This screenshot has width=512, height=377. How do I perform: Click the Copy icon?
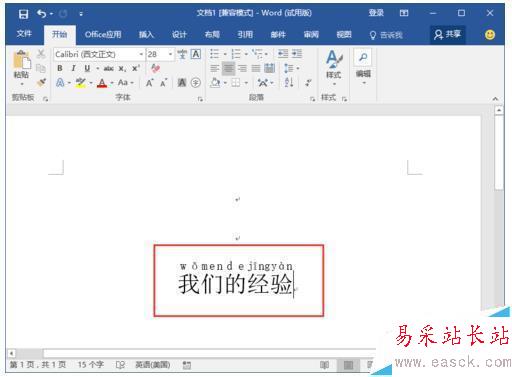[41, 68]
